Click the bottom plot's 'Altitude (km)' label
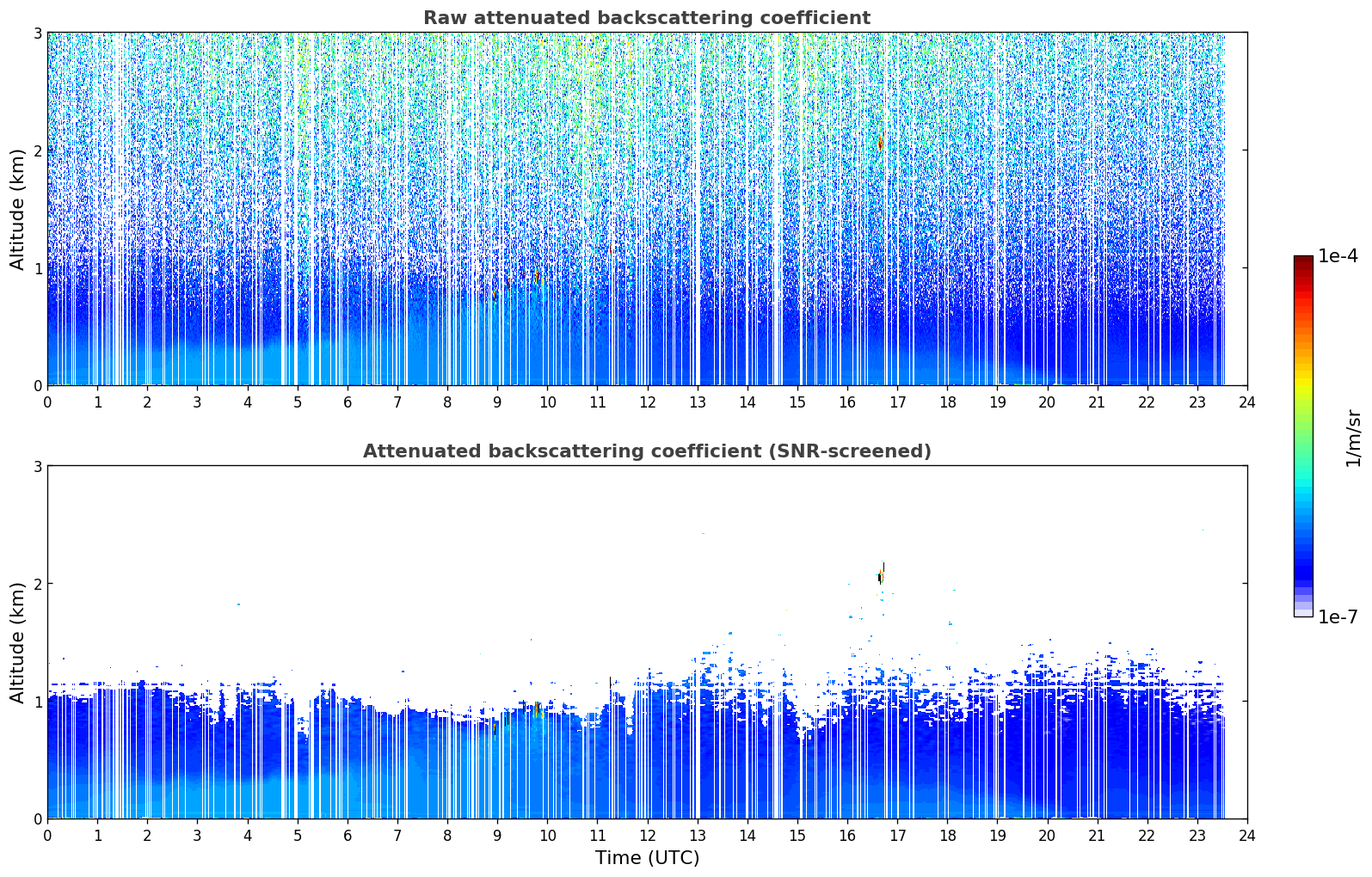 18,642
